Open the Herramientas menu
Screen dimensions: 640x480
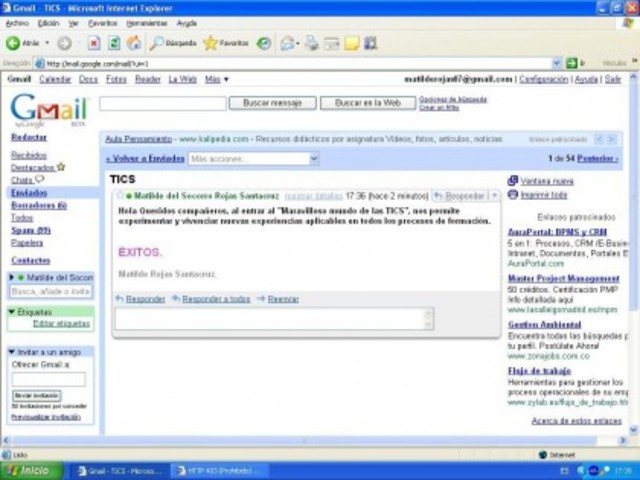(x=147, y=23)
